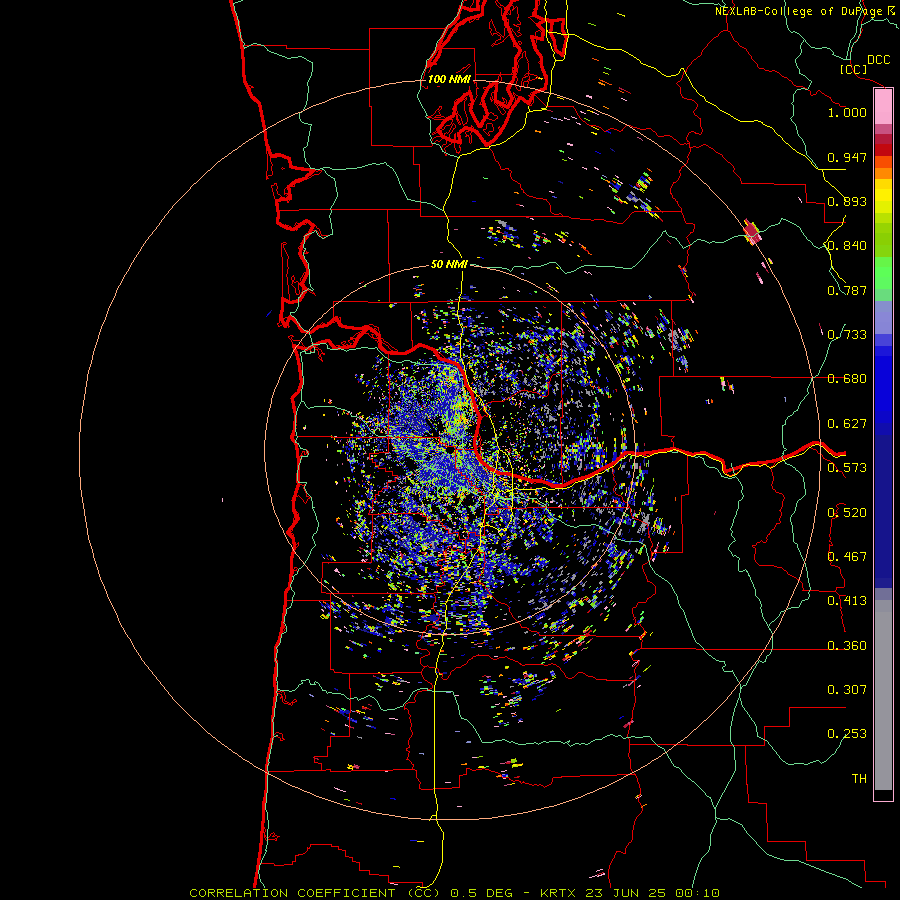Select the 0.840 scale value
Screen dimensions: 900x900
[x=847, y=246]
